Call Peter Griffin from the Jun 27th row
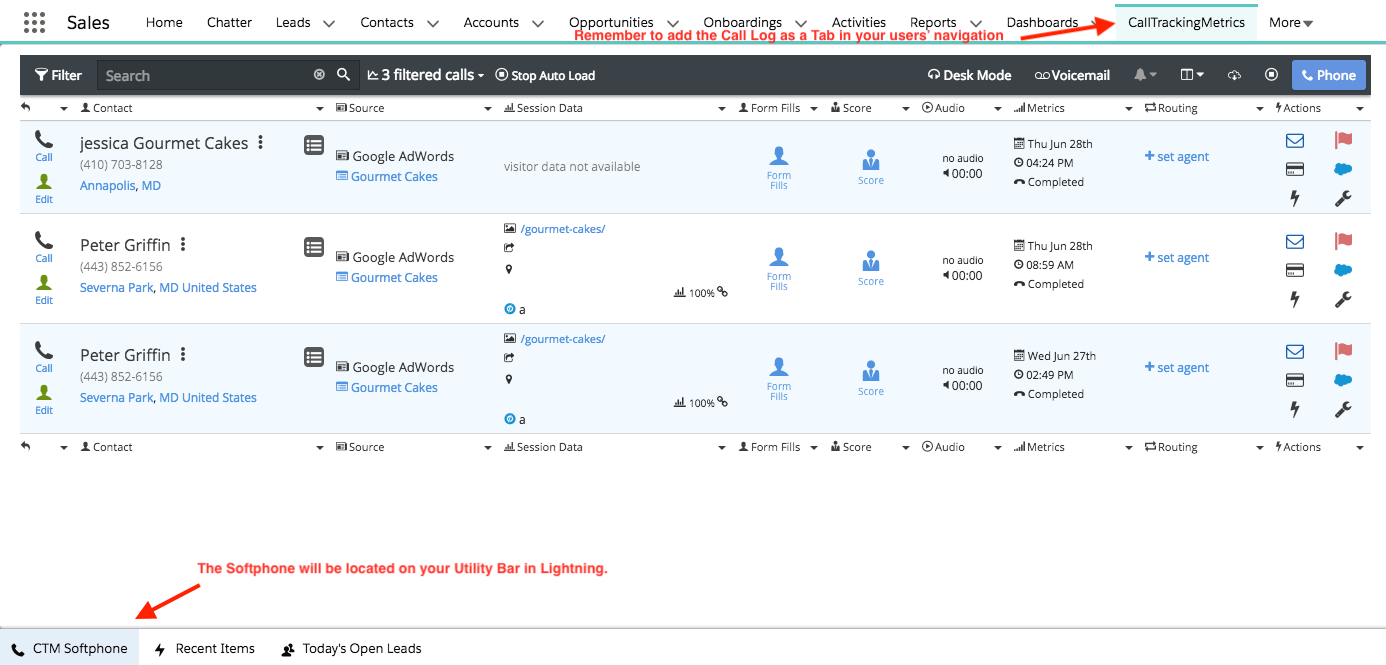Image resolution: width=1386 pixels, height=665 pixels. pos(44,350)
